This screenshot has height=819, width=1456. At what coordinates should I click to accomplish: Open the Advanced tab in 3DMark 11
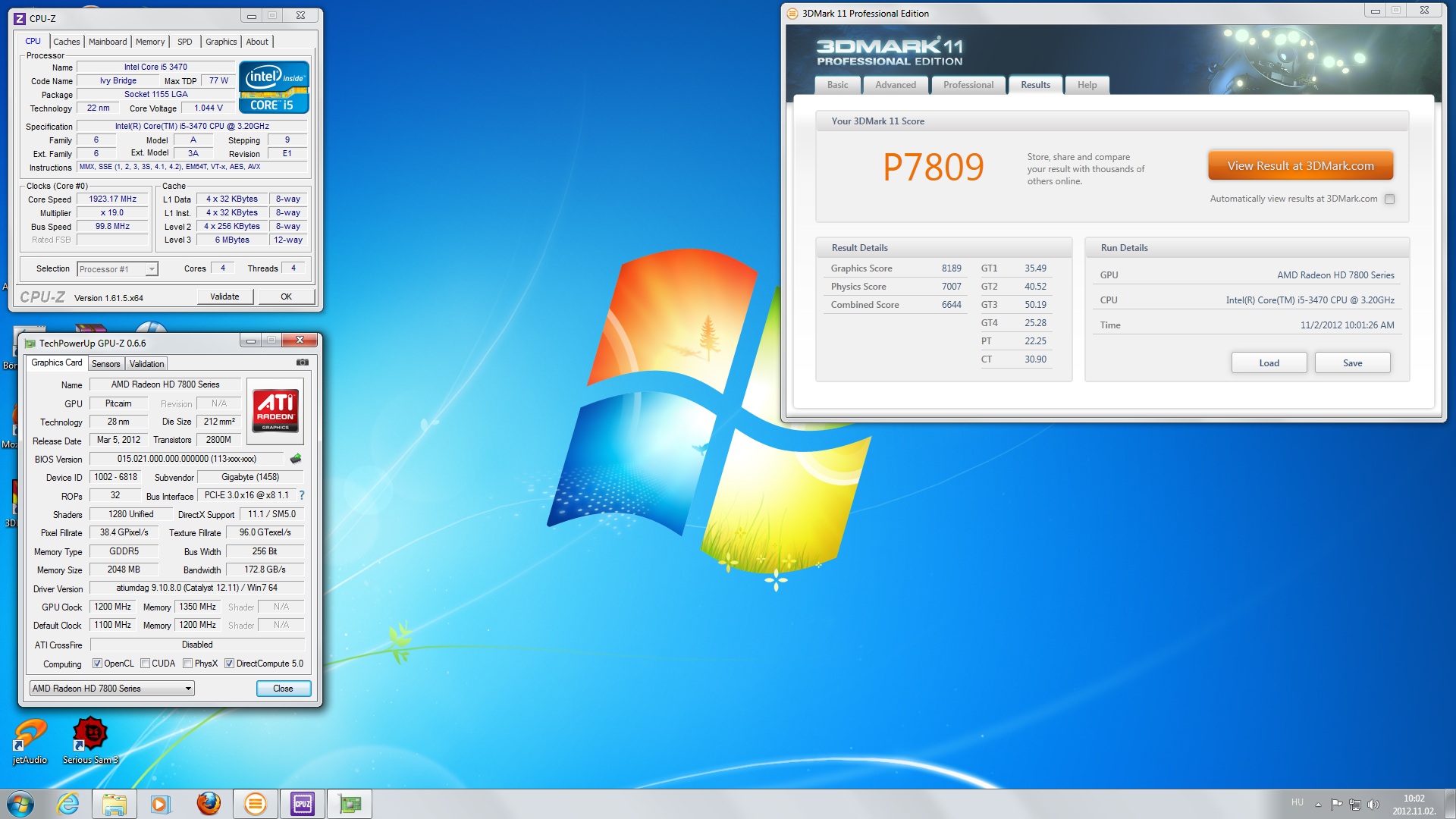896,85
